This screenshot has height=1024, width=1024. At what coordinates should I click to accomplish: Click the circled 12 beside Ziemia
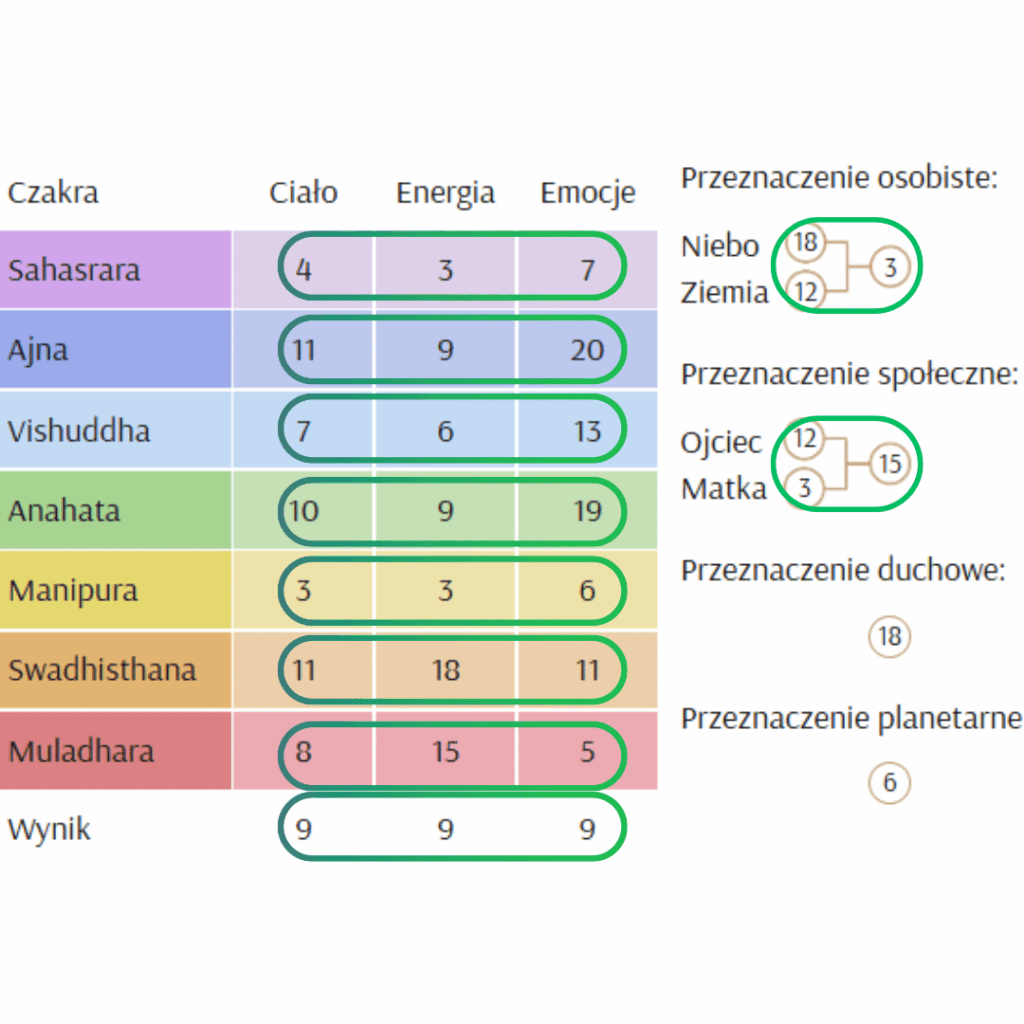(x=806, y=292)
